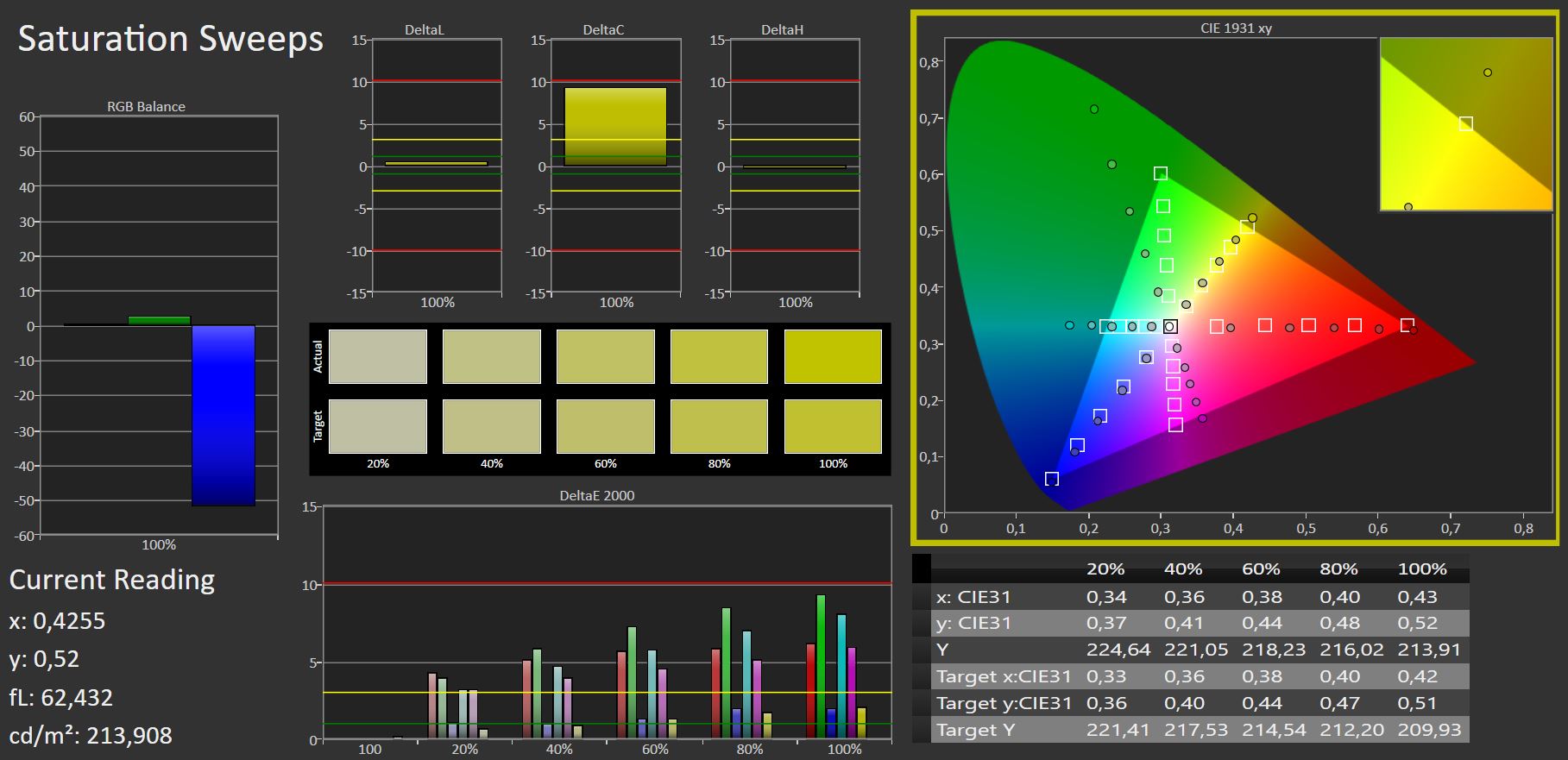Screen dimensions: 1568x760
Task: Click the "CIE 1931 xy" chart title
Action: [1236, 28]
